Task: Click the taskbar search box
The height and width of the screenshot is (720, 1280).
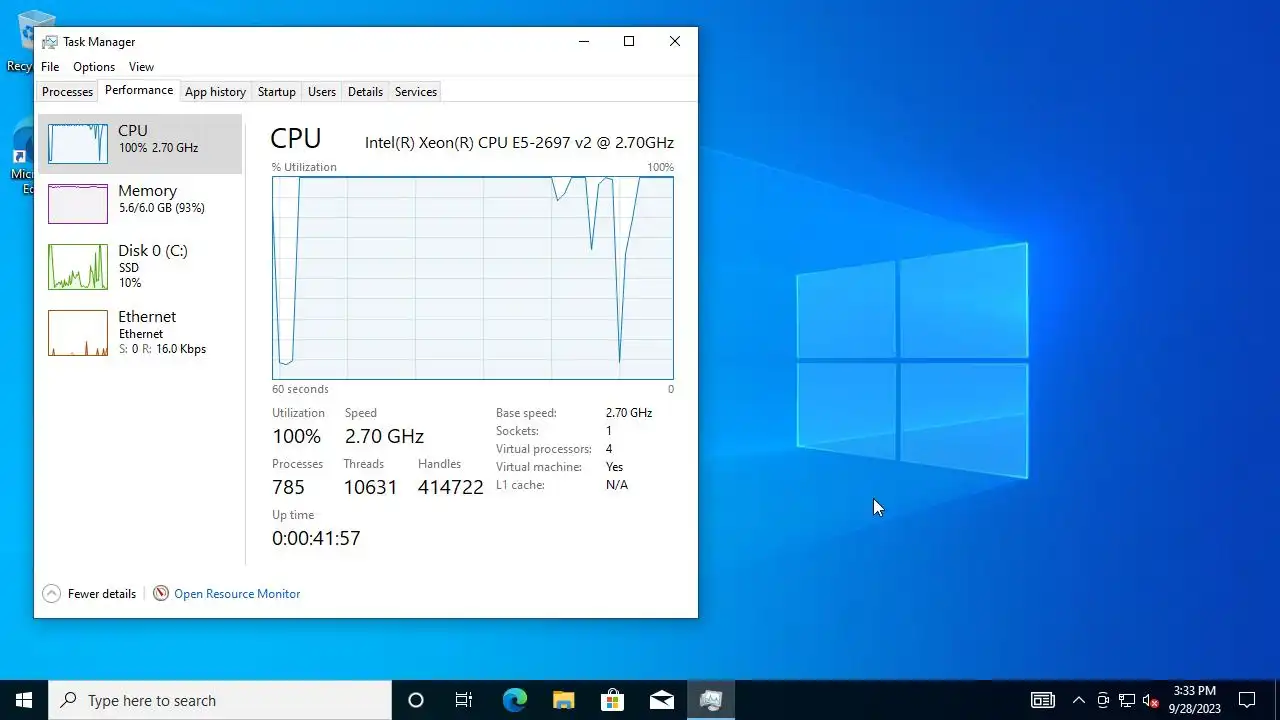Action: [x=220, y=700]
